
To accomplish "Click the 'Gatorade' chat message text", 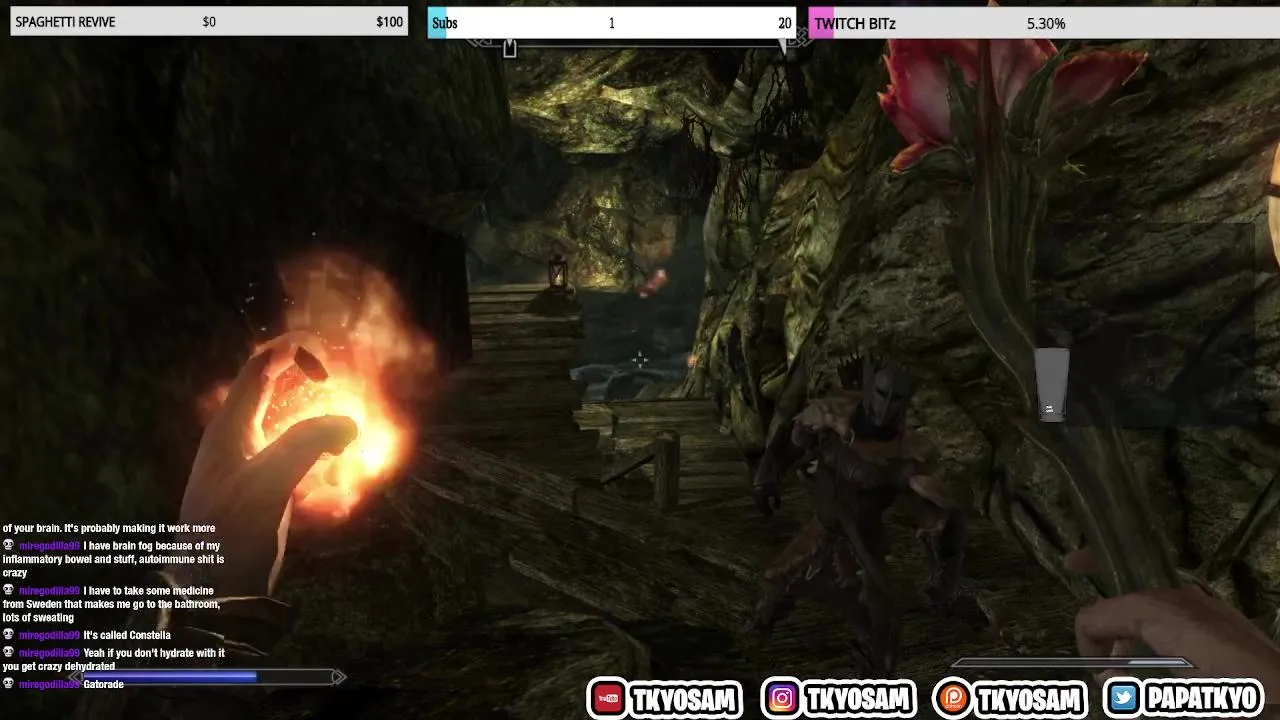I will (x=104, y=684).
